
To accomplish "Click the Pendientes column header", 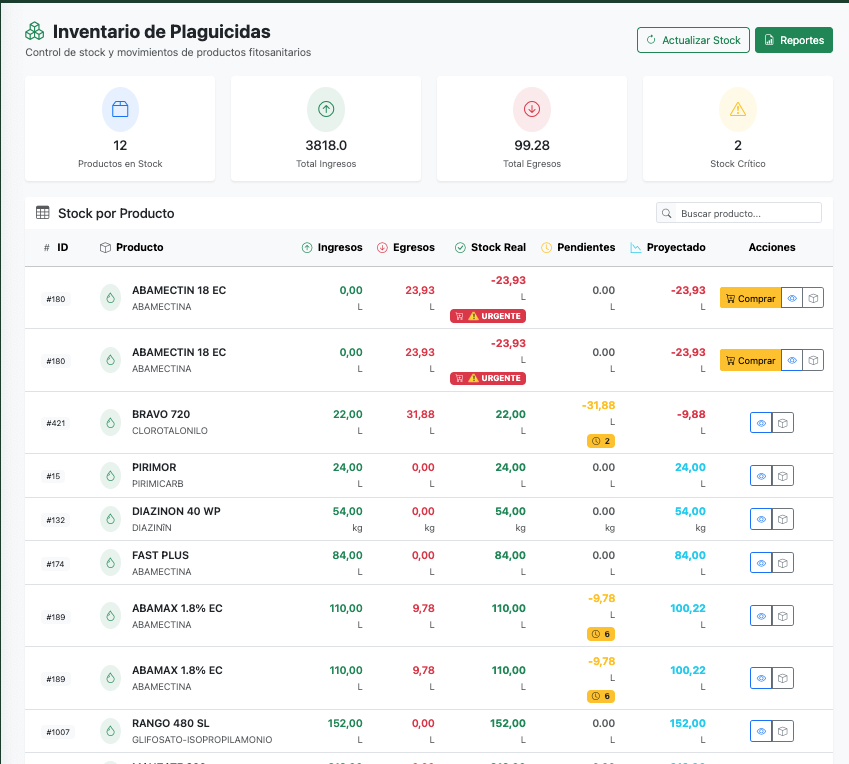I will tap(578, 247).
